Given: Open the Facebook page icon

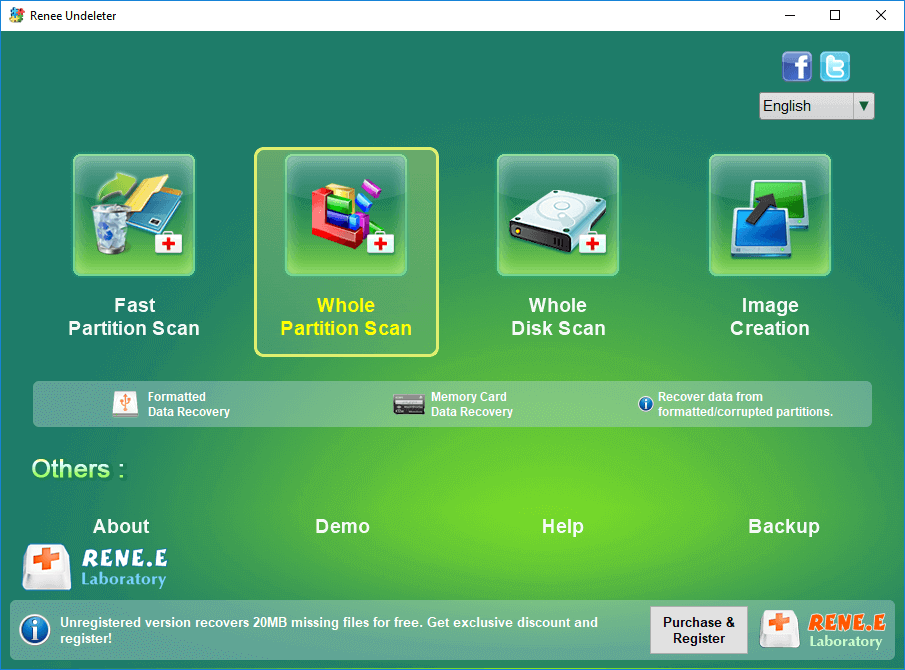Looking at the screenshot, I should [797, 67].
